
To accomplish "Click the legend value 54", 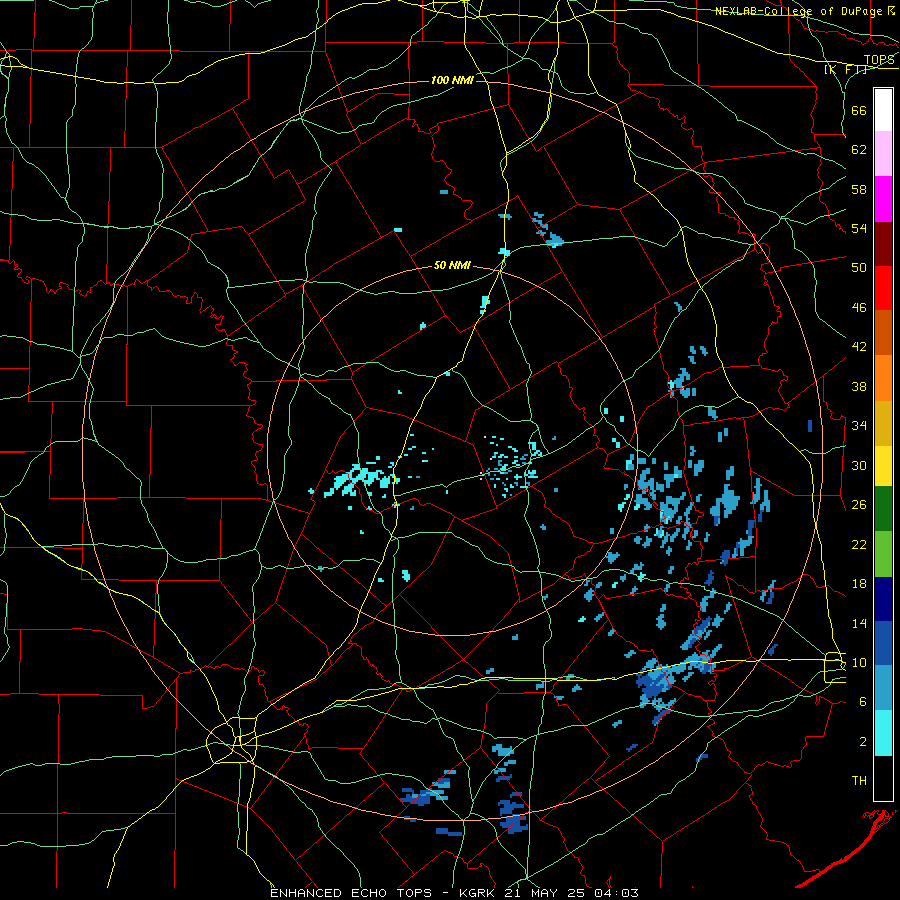I will point(859,228).
